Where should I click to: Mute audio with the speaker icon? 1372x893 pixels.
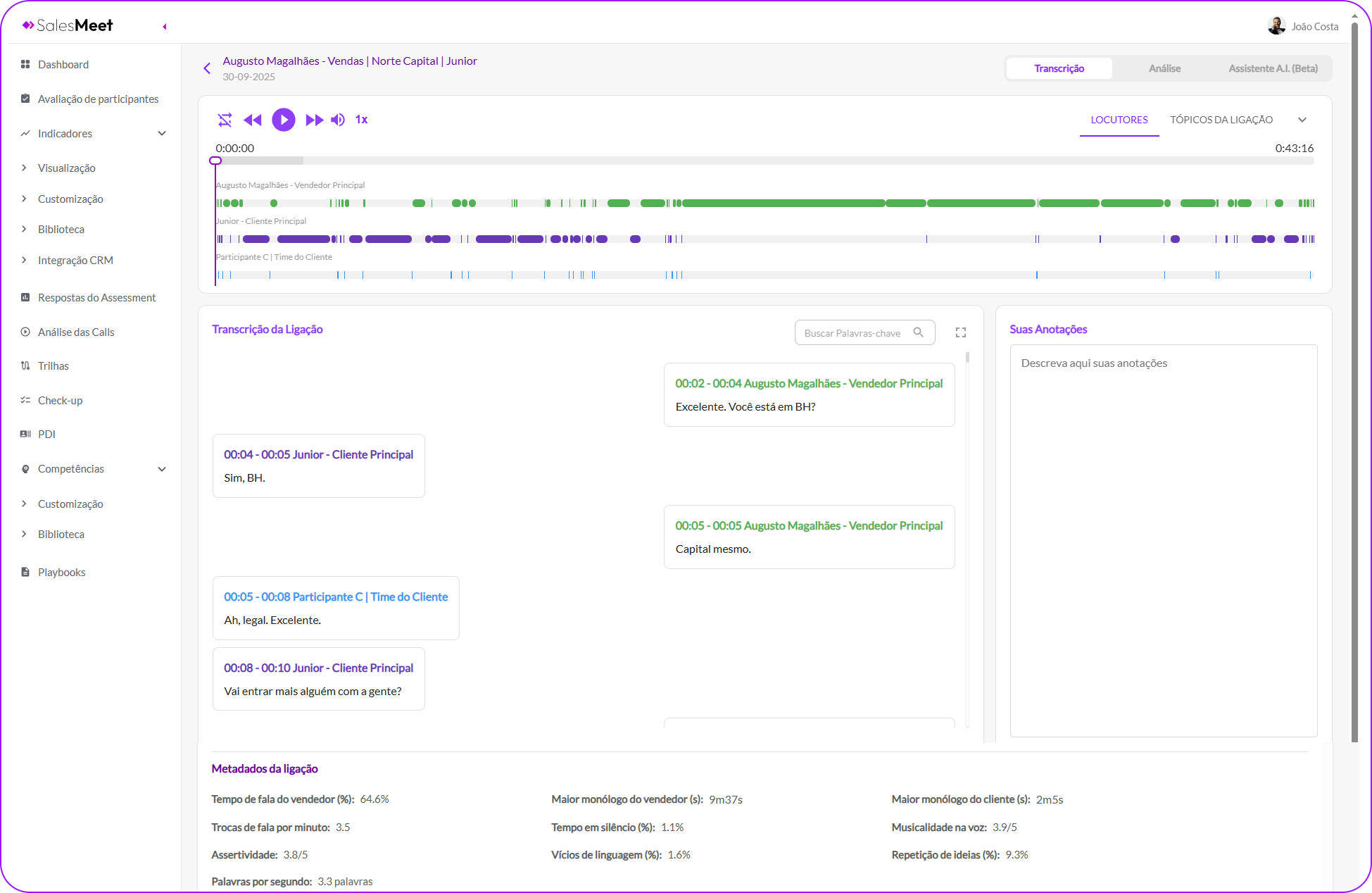tap(338, 120)
